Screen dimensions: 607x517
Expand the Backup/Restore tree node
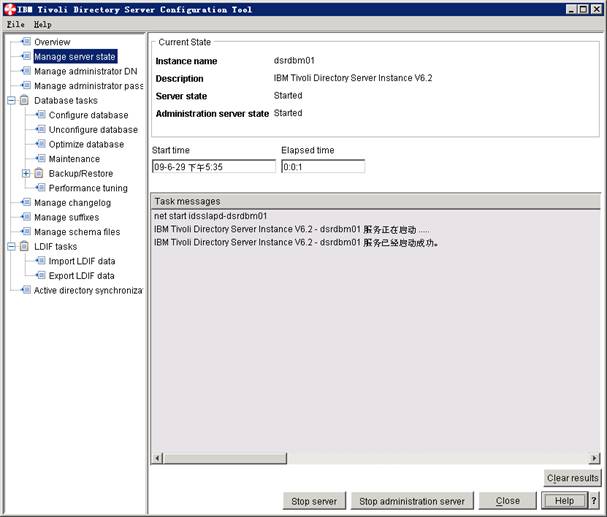pyautogui.click(x=26, y=173)
